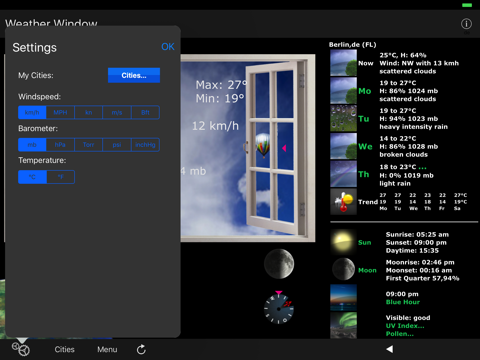This screenshot has width=480, height=360.
Task: Select MPH windspeed unit
Action: point(60,112)
